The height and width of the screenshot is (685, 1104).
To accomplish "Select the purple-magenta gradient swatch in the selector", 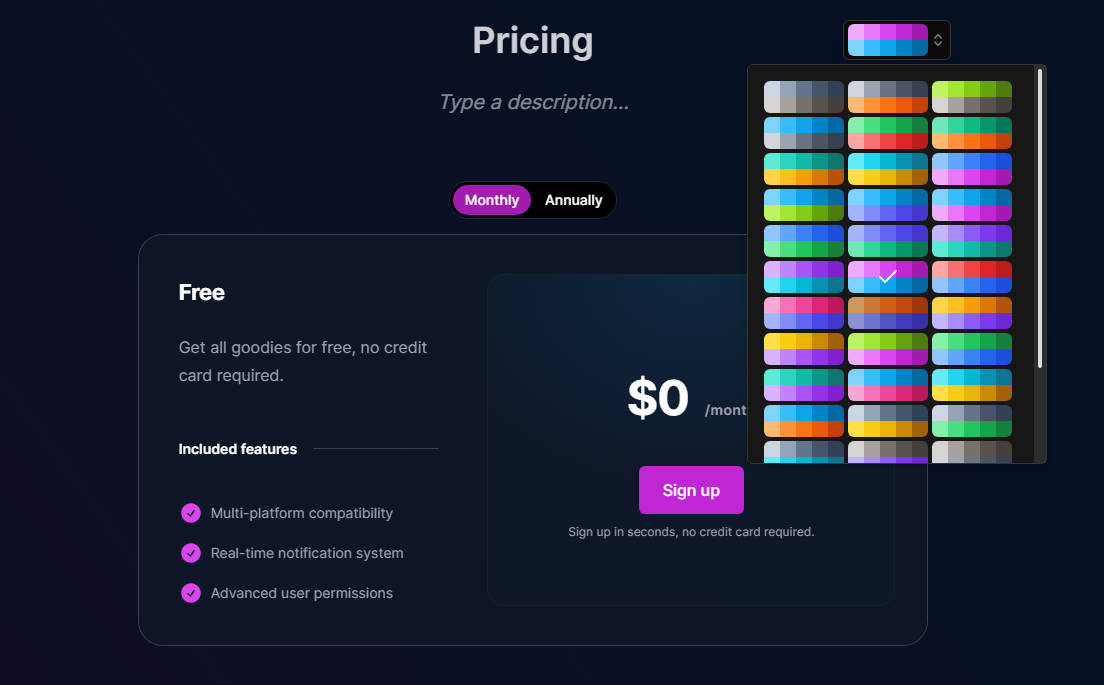I will (889, 40).
